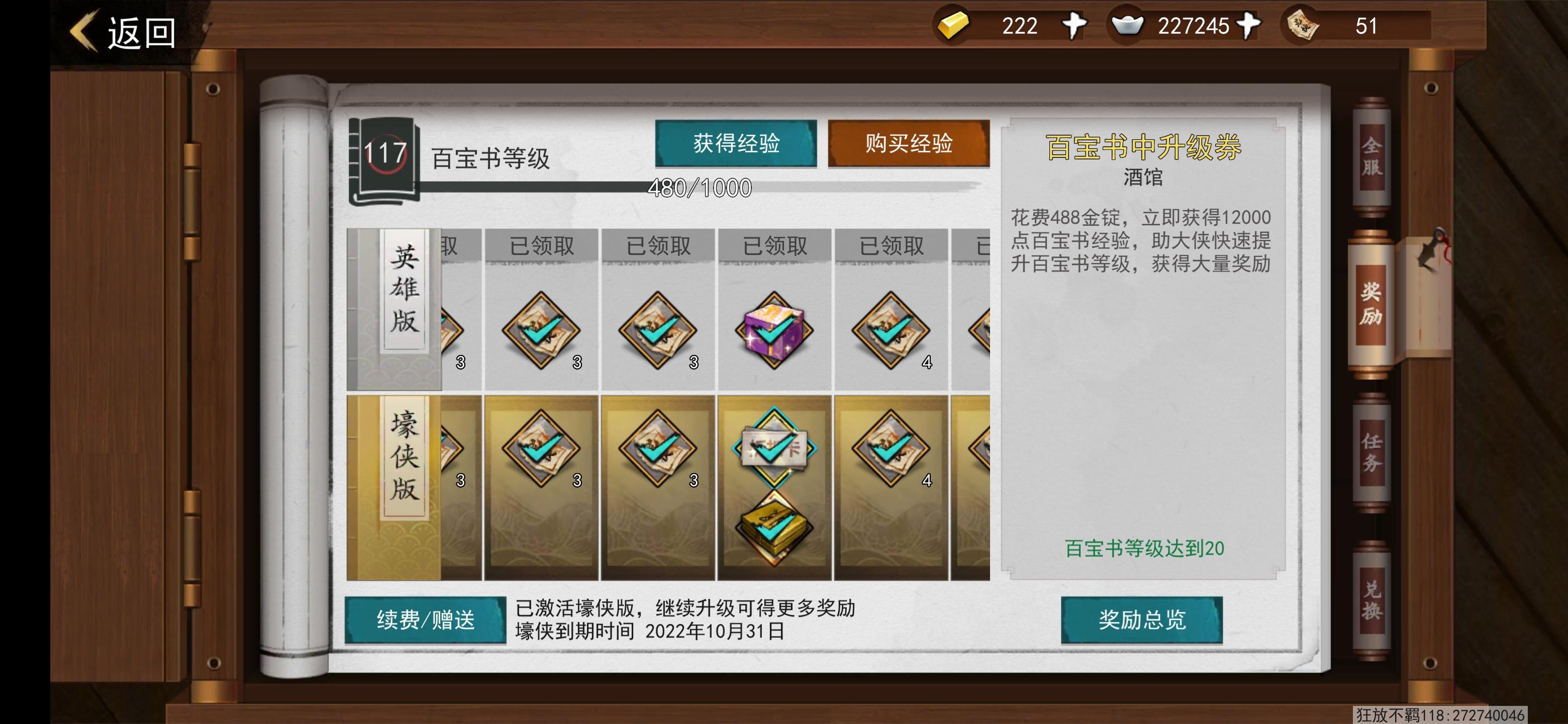
Task: Add more silver with plus icon
Action: coord(1248,26)
